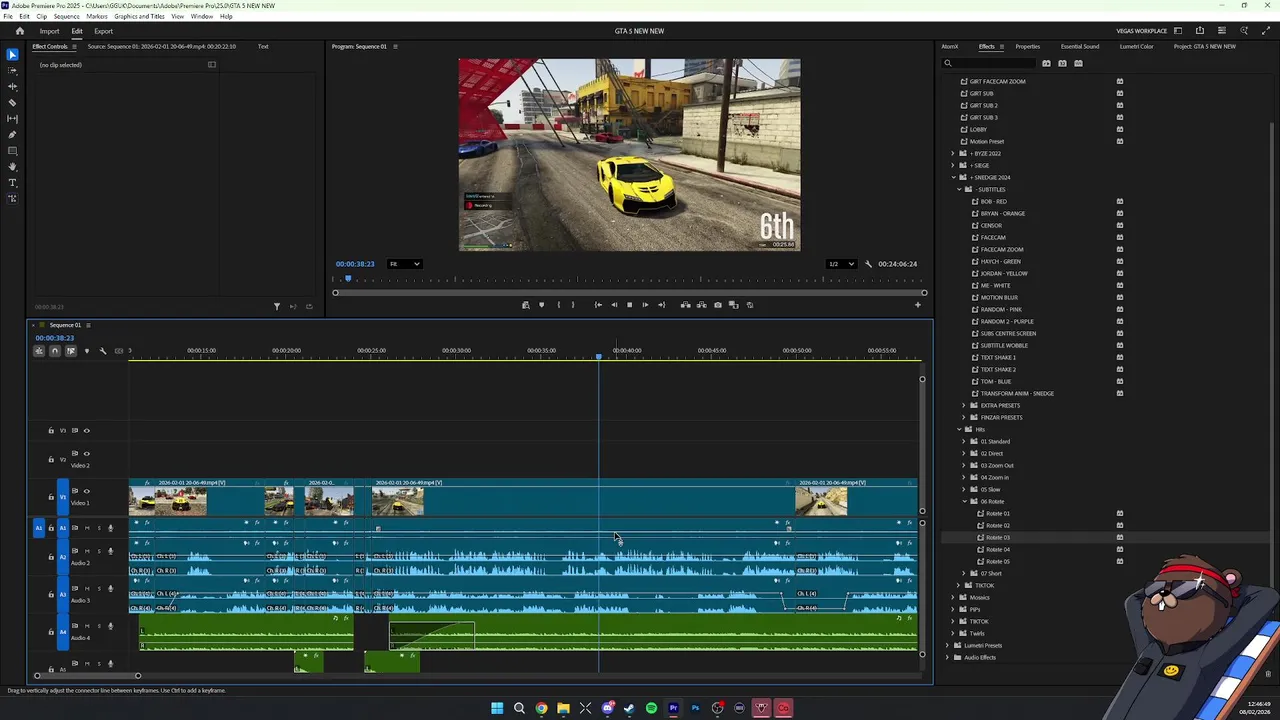Open the Program monitor button editor plus
Image resolution: width=1280 pixels, height=720 pixels.
pyautogui.click(x=918, y=305)
